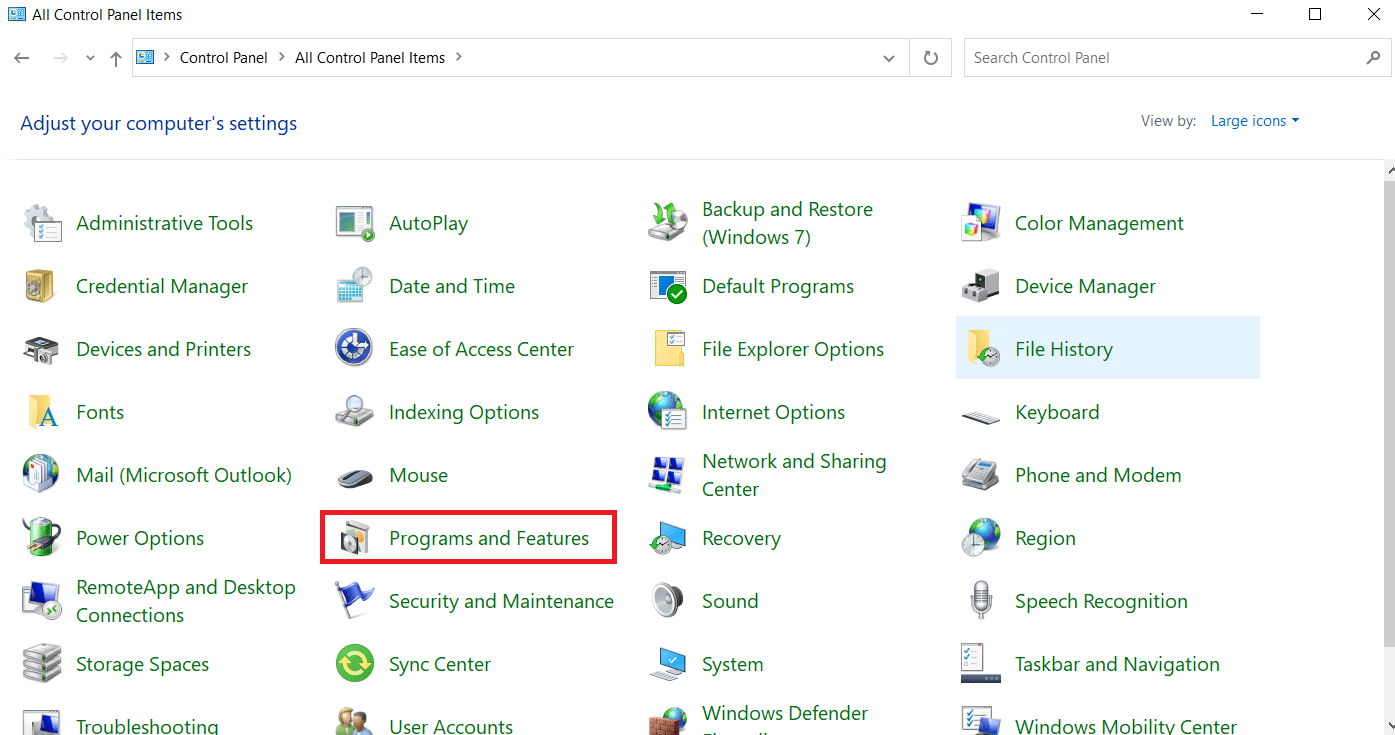
Task: Open the recent locations chevron
Action: (90, 58)
